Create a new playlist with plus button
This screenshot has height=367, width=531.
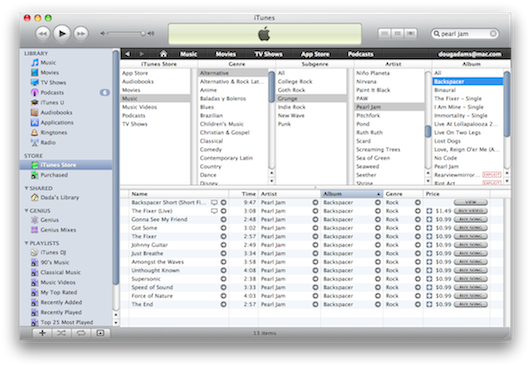click(42, 333)
